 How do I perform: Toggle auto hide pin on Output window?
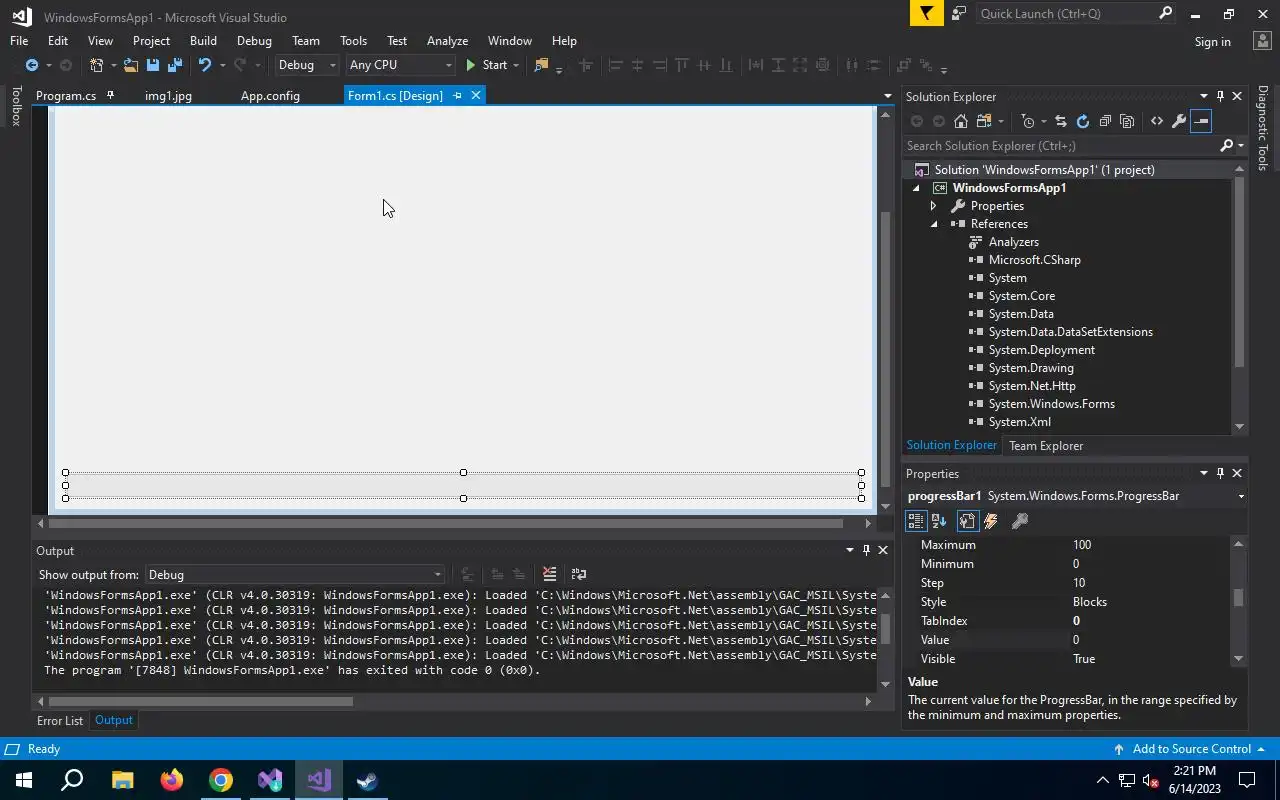pos(866,550)
